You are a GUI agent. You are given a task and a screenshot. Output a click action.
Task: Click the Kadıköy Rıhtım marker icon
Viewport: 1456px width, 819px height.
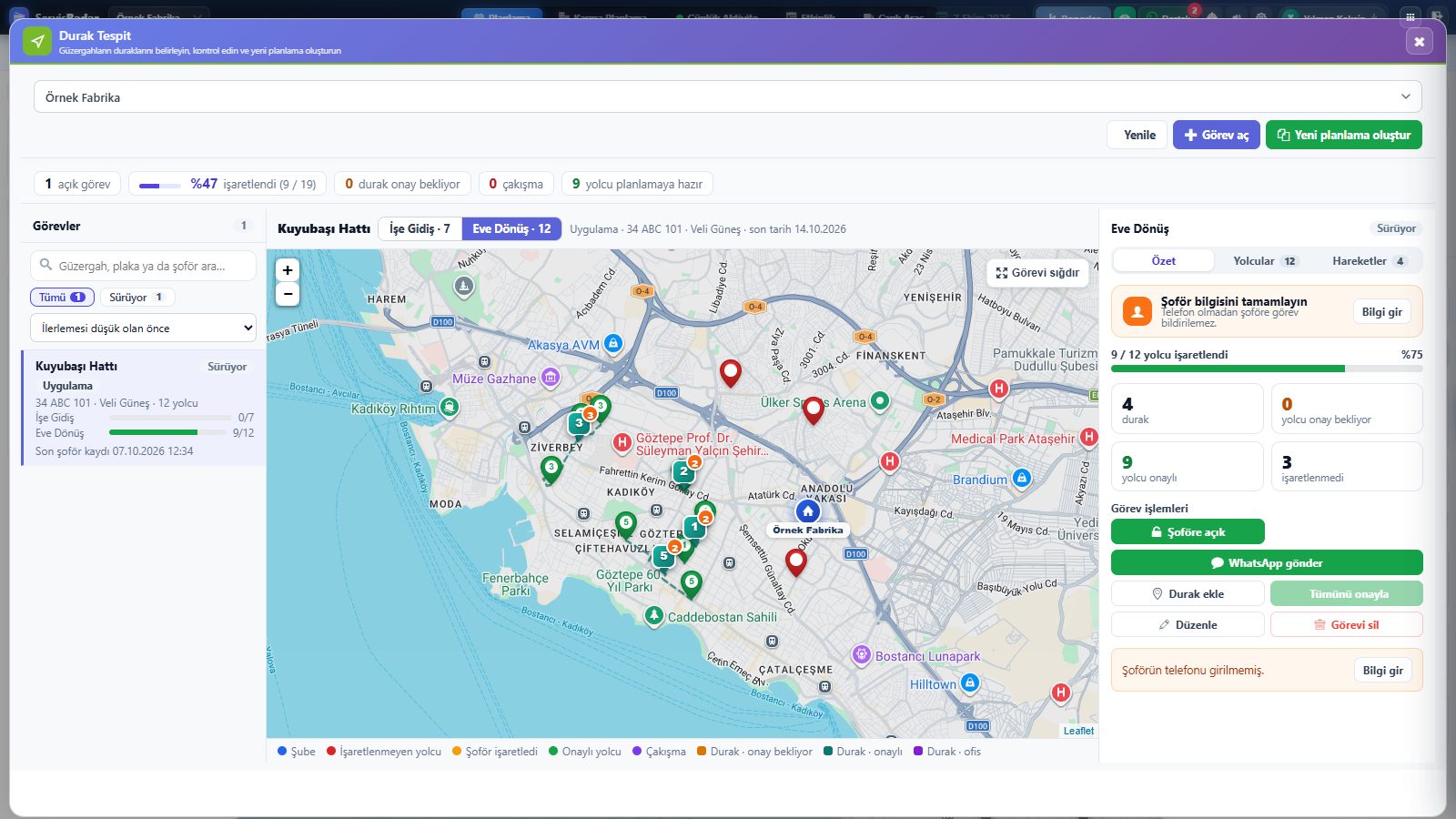click(x=450, y=408)
